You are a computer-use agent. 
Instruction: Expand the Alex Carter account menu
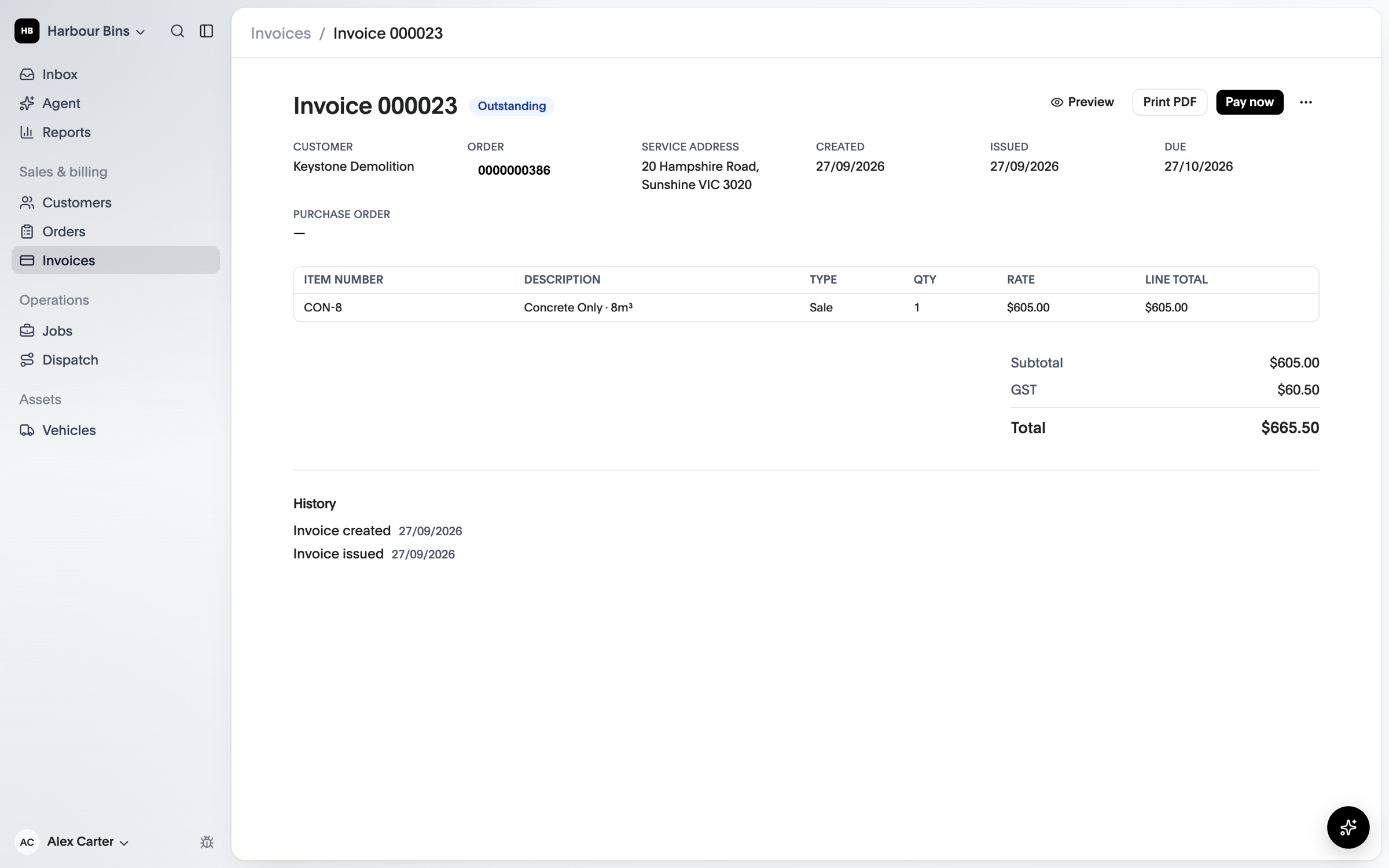point(87,842)
